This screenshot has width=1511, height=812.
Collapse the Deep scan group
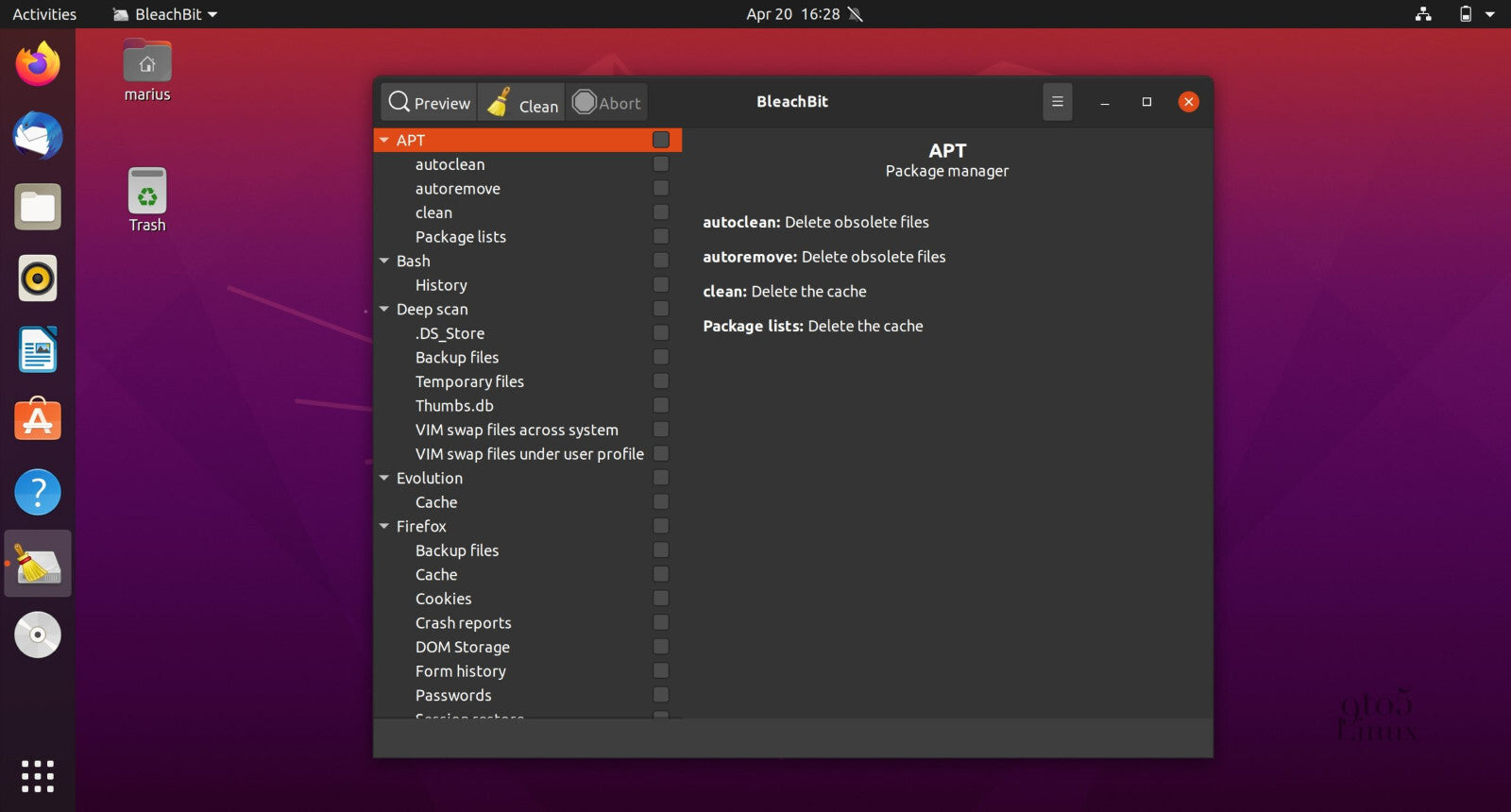point(384,309)
